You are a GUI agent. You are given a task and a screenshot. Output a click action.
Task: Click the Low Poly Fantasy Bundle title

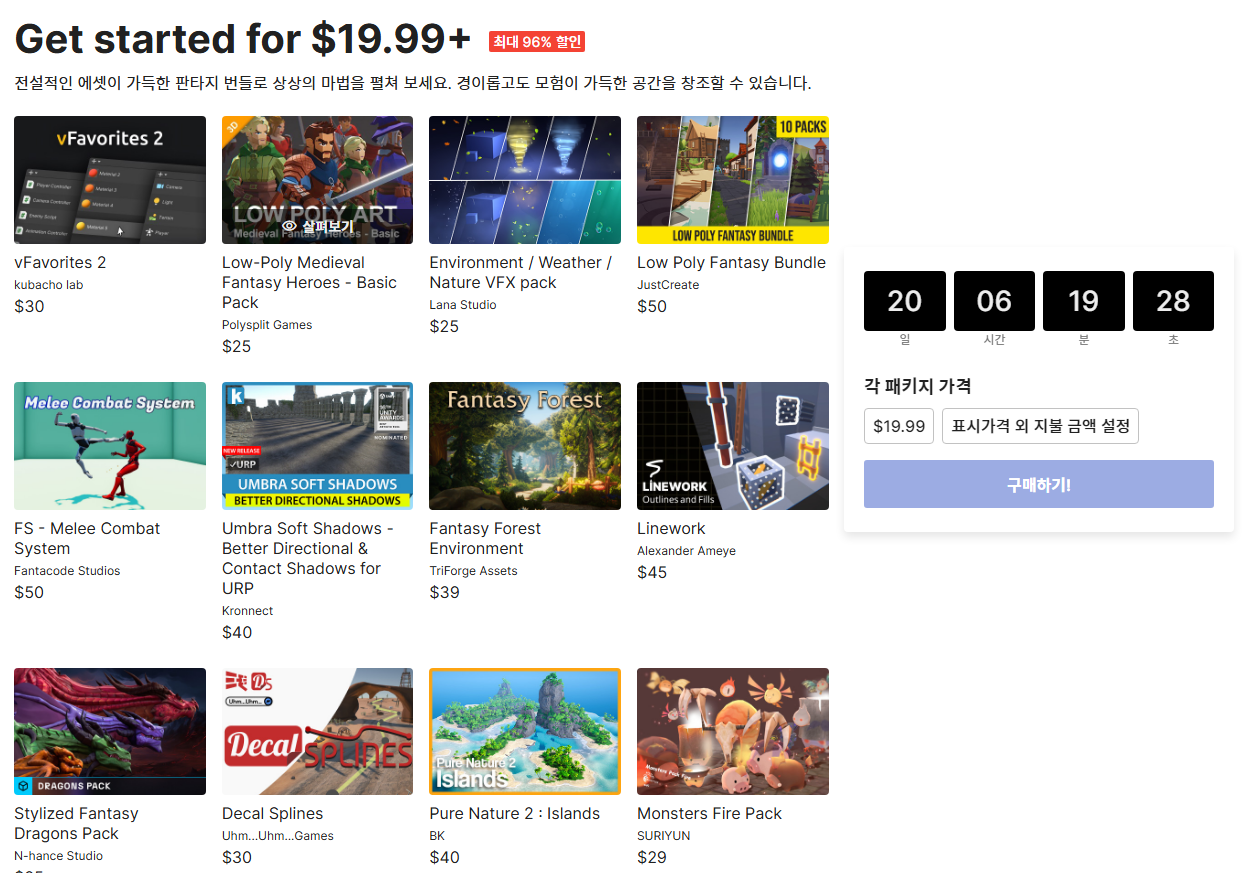pyautogui.click(x=731, y=263)
